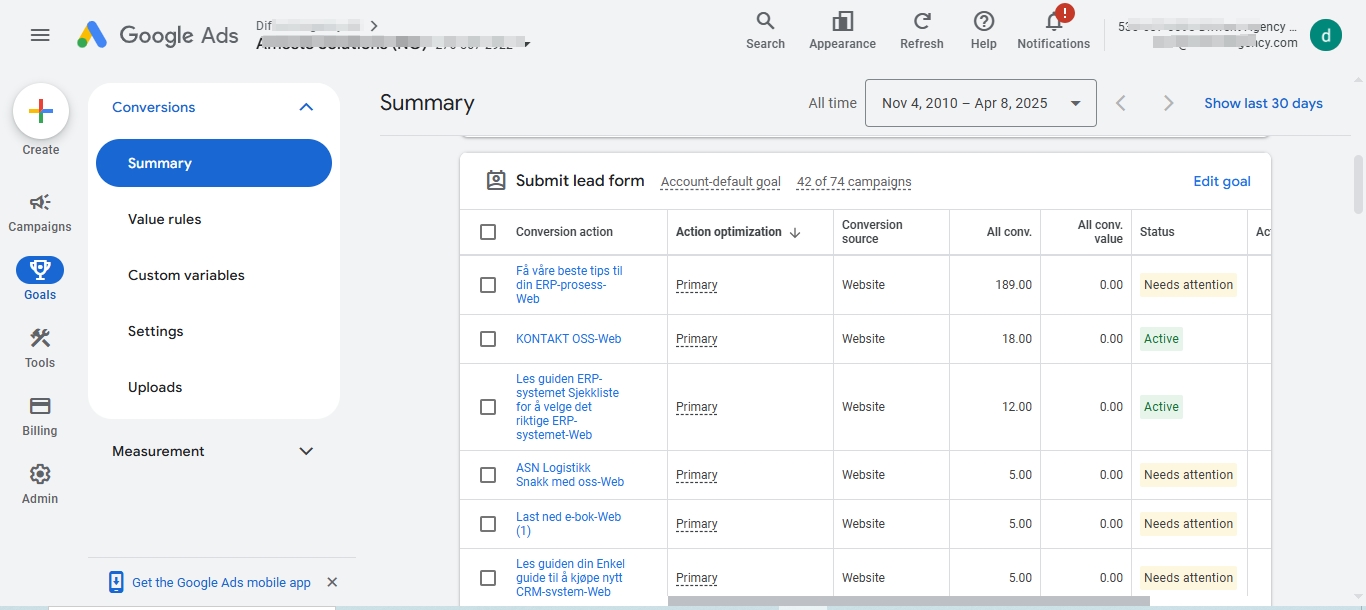Open Primary setting for Last ned e-bok
Screen dimensions: 1366x610
pyautogui.click(x=697, y=524)
